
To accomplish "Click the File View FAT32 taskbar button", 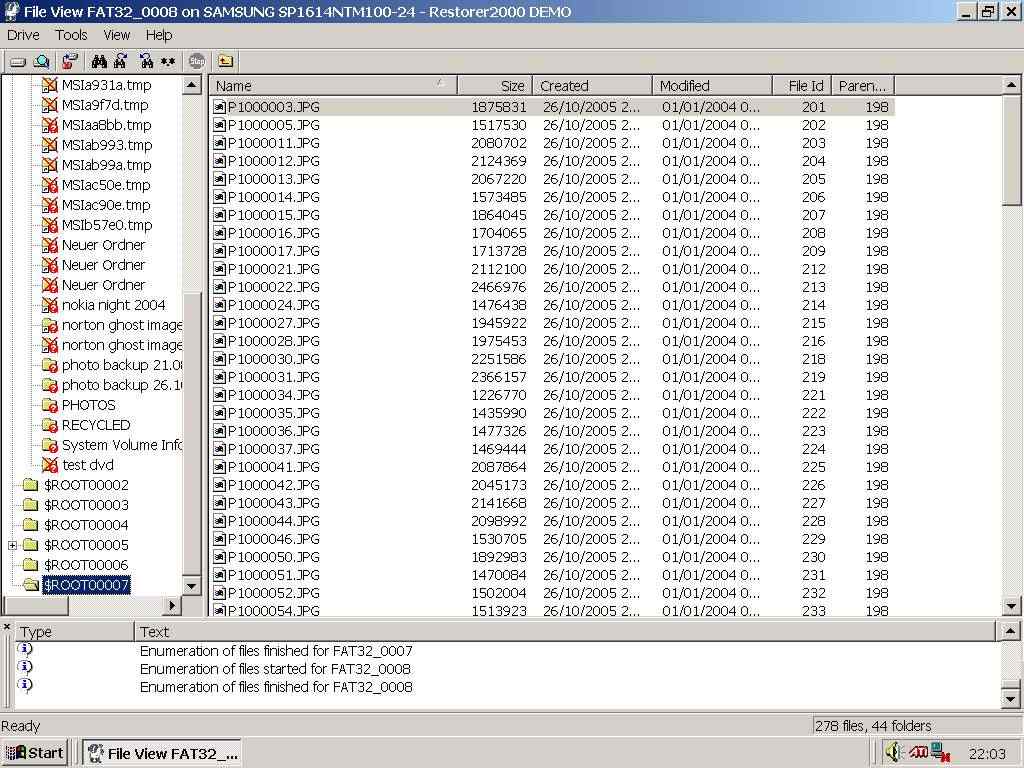I will click(x=161, y=753).
